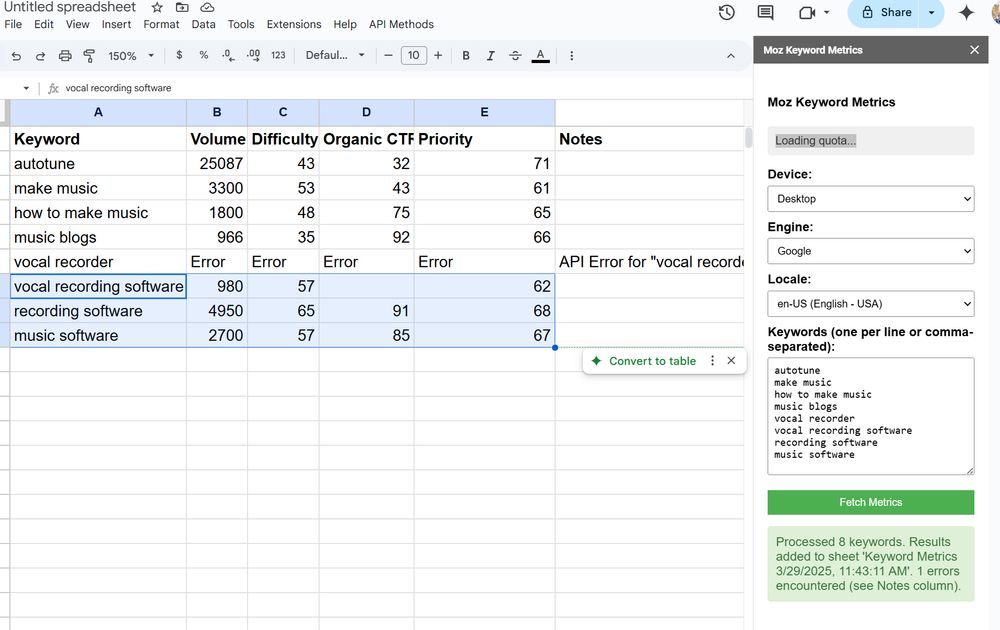Select the 'music blogs' cell

click(98, 237)
